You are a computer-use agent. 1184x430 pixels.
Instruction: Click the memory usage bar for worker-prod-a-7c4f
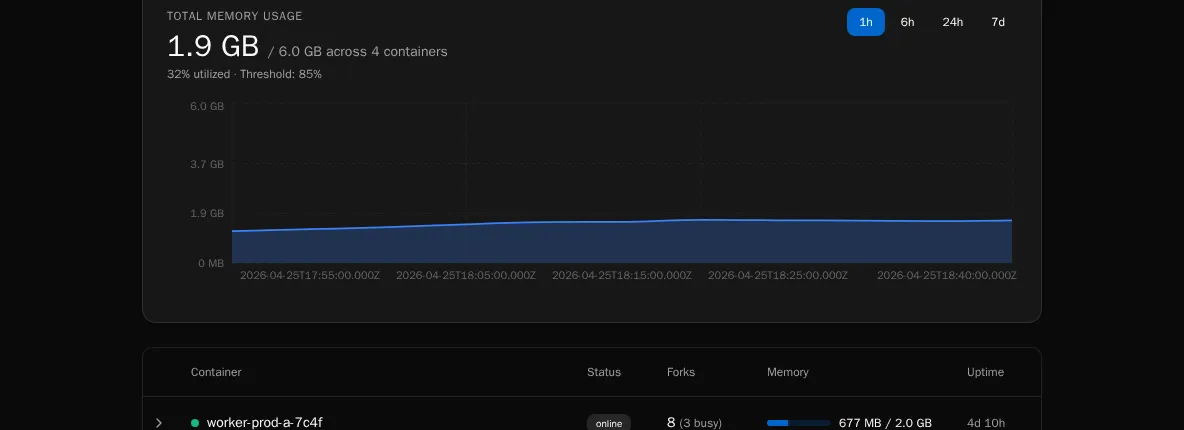coord(798,423)
